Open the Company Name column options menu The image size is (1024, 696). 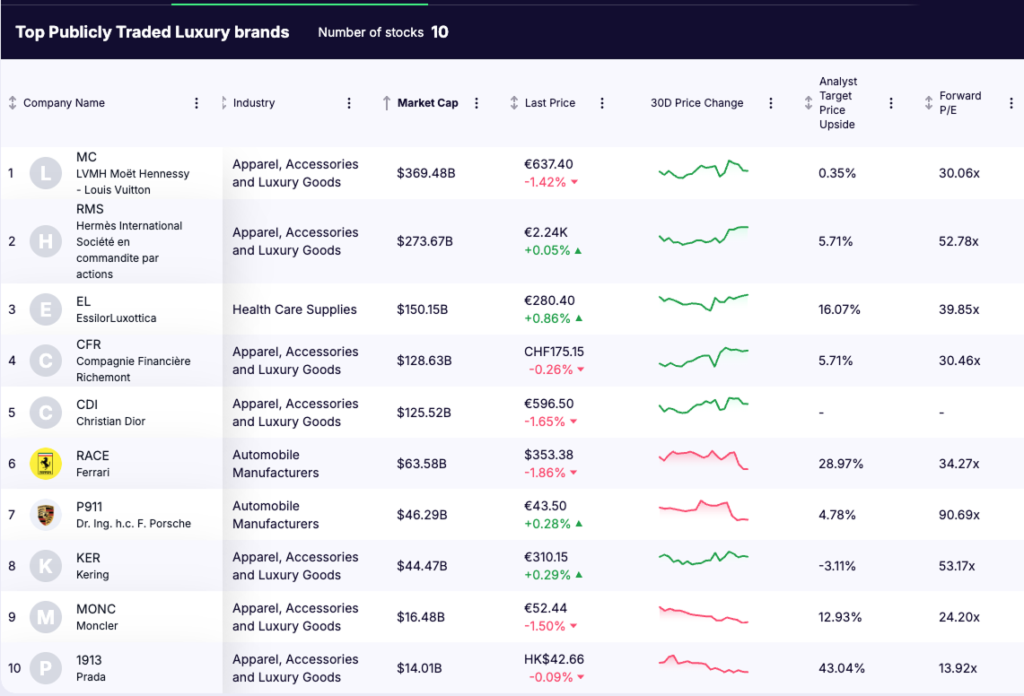click(x=196, y=102)
